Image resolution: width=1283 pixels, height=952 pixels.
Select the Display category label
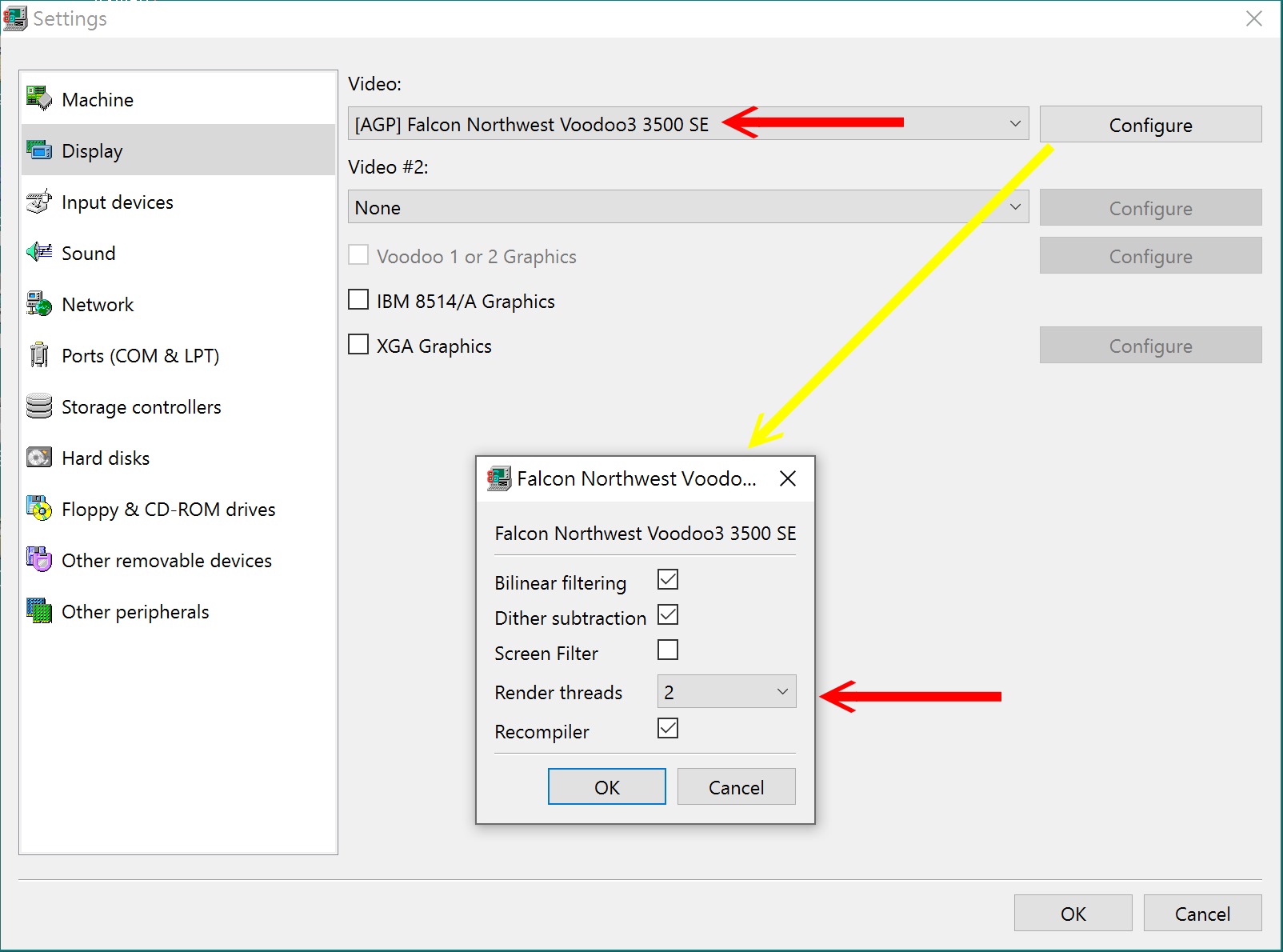(x=92, y=150)
